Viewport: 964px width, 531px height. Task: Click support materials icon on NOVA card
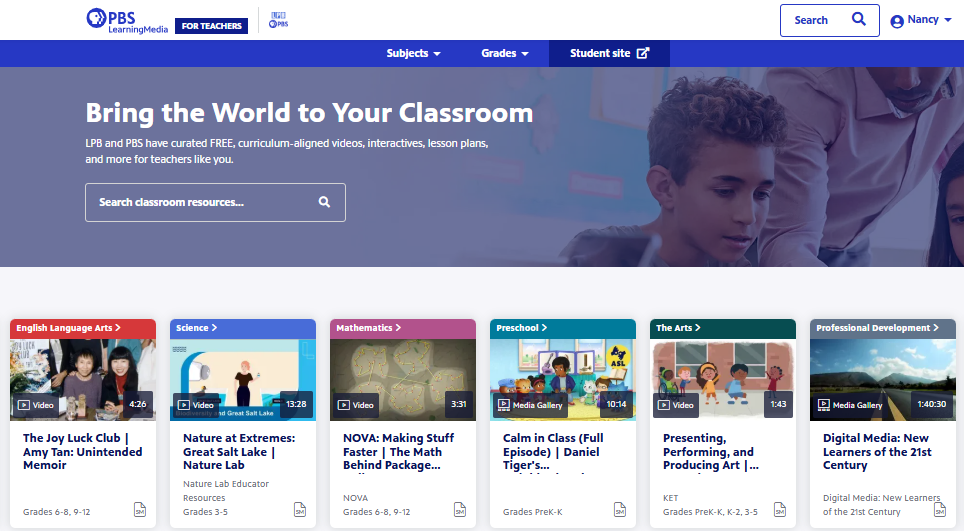[460, 509]
